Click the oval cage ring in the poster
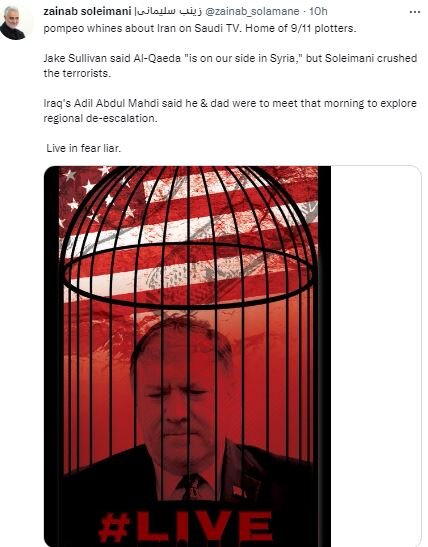The width and height of the screenshot is (428, 547). [x=188, y=276]
